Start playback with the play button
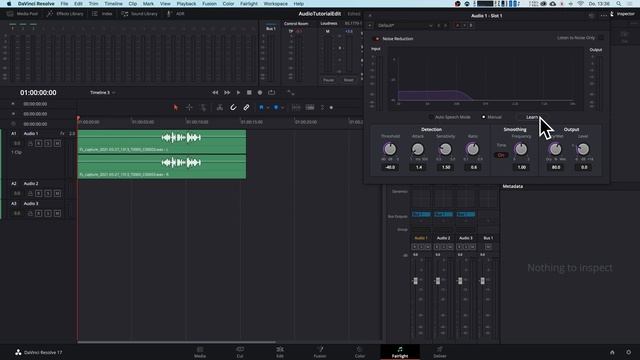 [x=238, y=93]
